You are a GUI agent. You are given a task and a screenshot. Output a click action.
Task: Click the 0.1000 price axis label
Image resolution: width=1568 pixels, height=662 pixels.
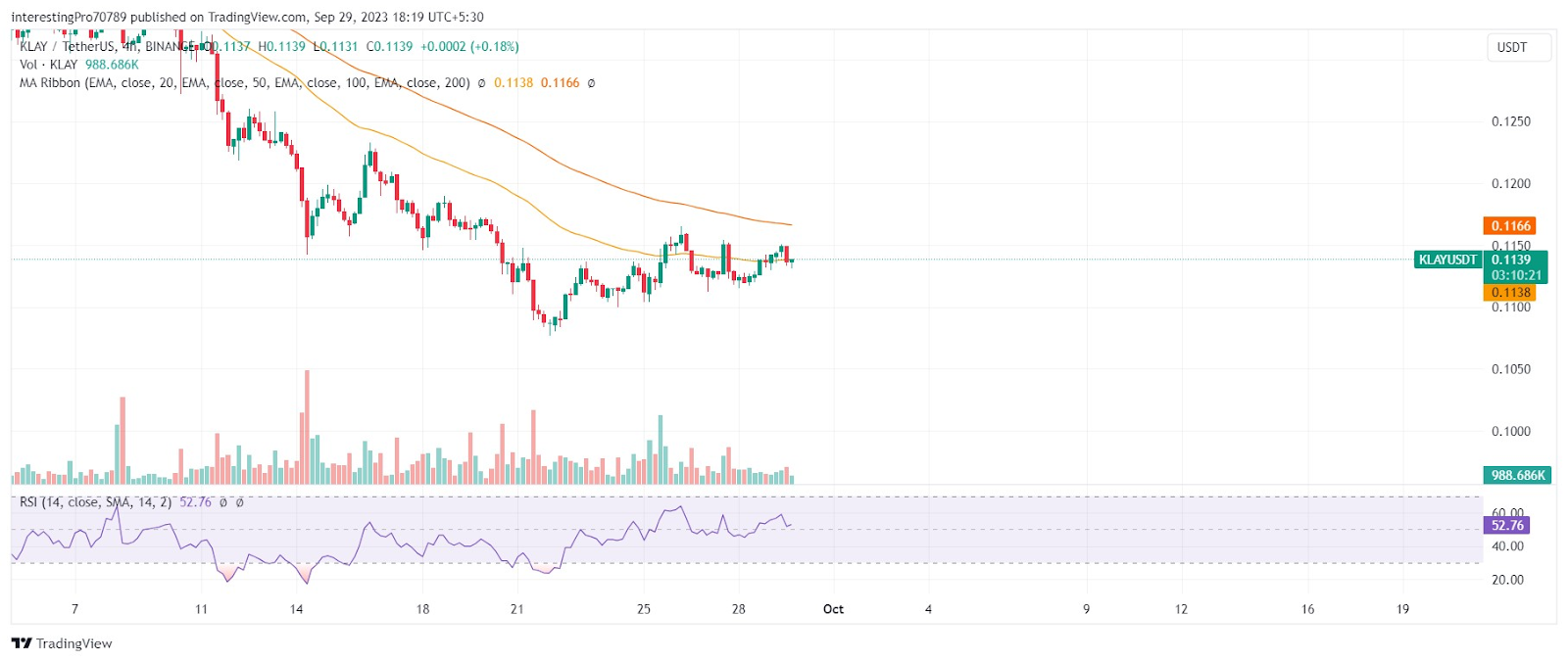click(x=1510, y=432)
